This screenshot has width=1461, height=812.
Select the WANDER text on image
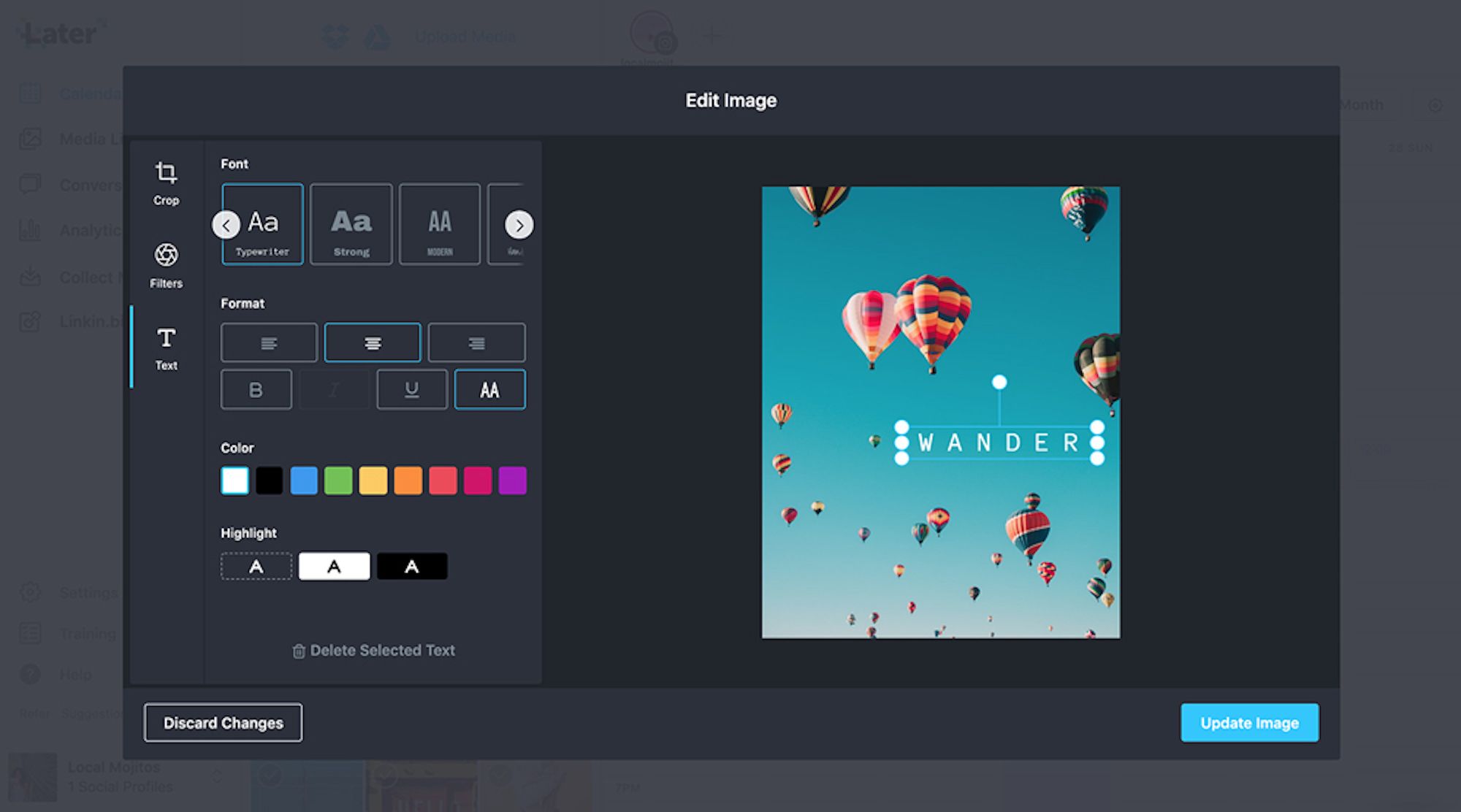(x=999, y=443)
